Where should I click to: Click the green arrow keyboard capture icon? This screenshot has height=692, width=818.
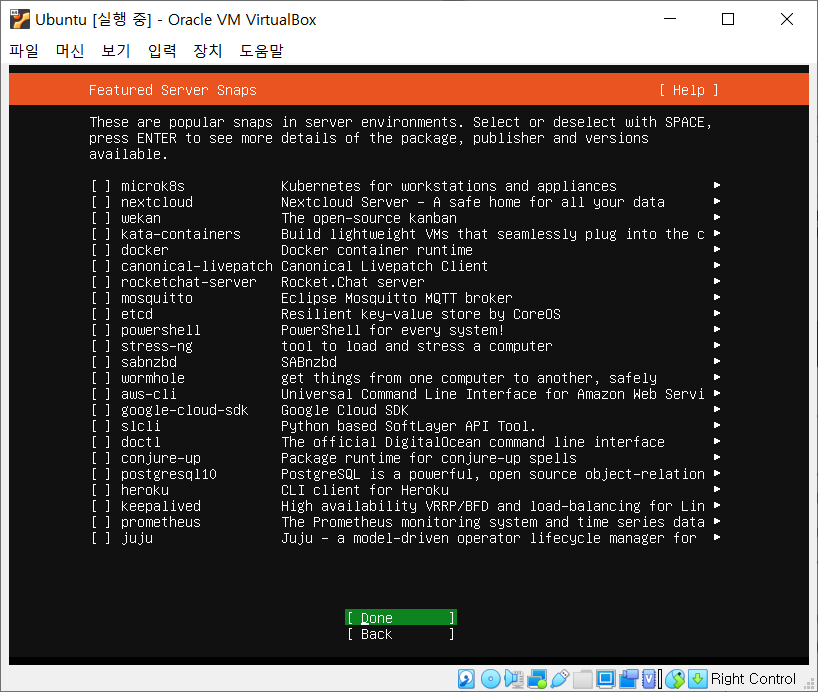(x=697, y=678)
